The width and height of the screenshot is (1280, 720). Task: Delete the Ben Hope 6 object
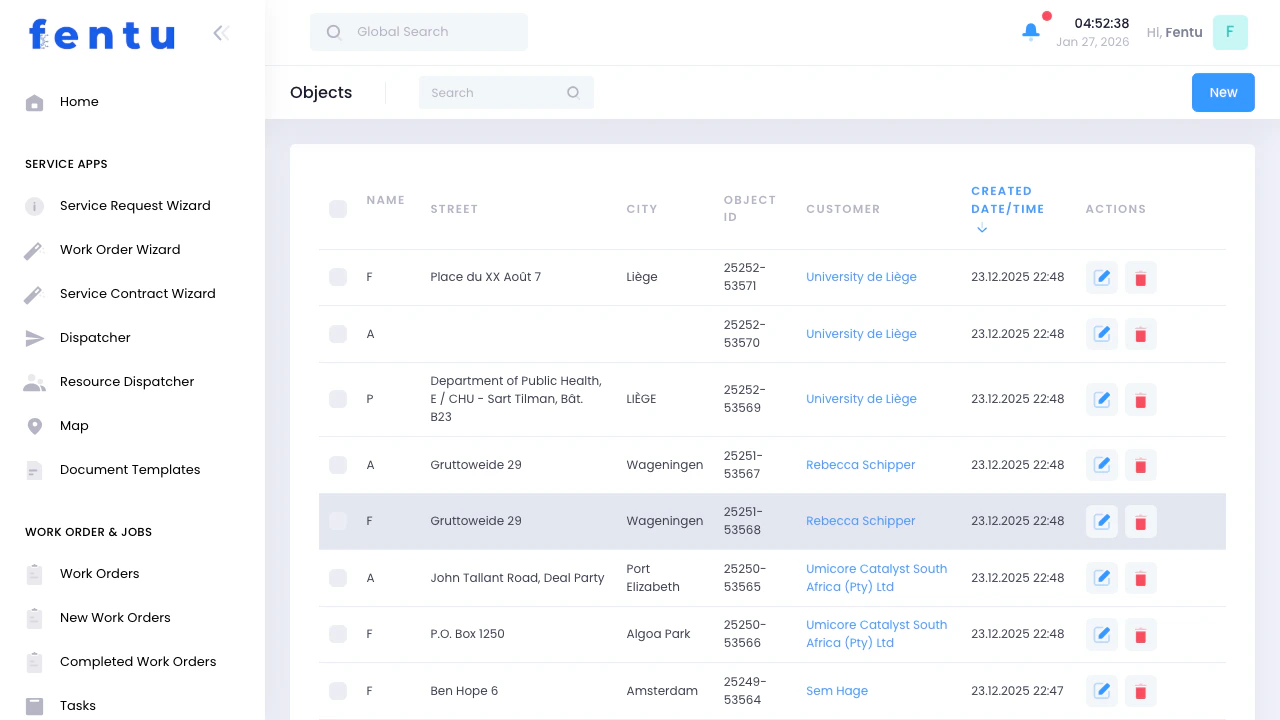pos(1141,691)
